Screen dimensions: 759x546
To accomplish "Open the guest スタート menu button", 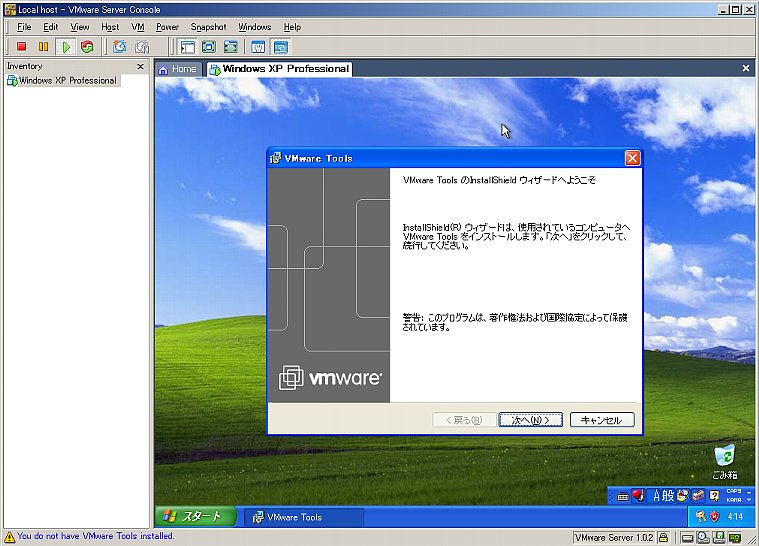I will [196, 516].
